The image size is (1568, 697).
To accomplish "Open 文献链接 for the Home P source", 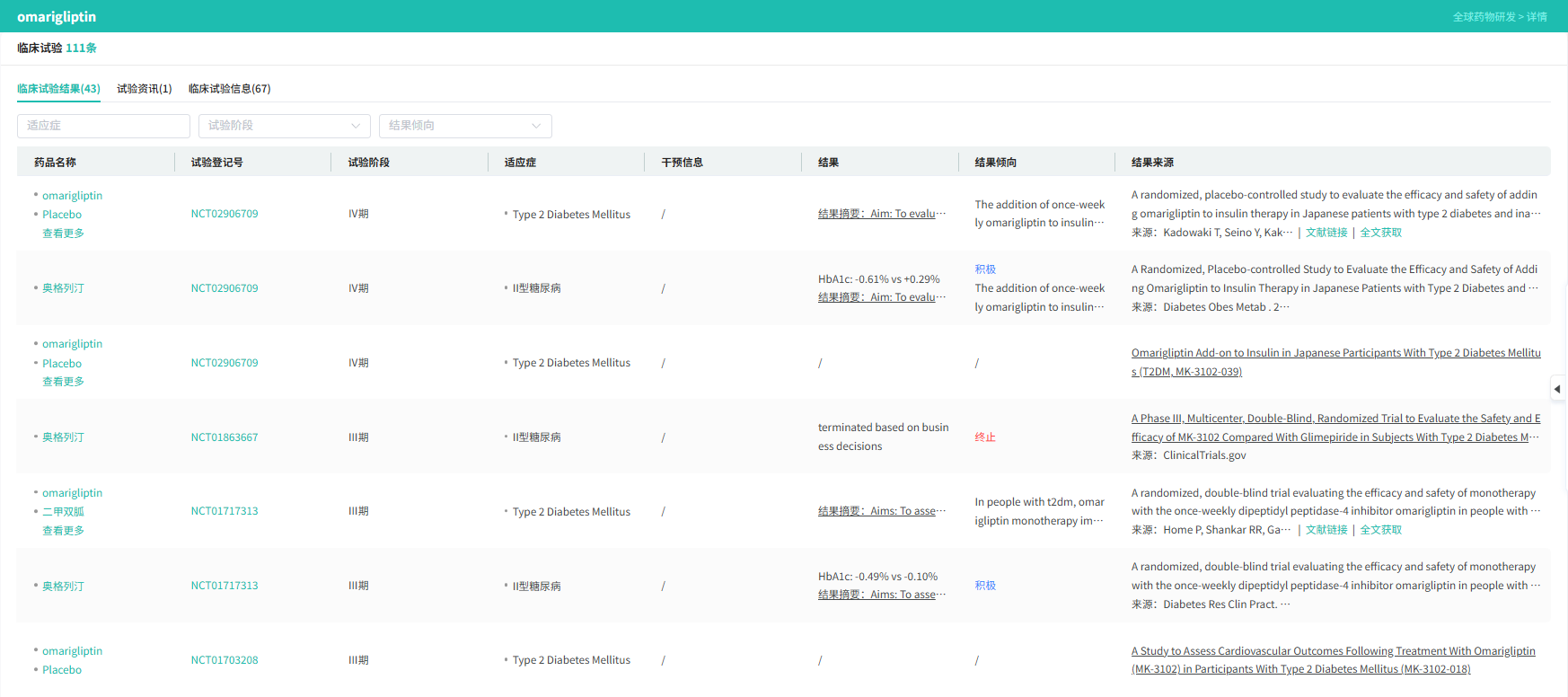I will coord(1326,530).
